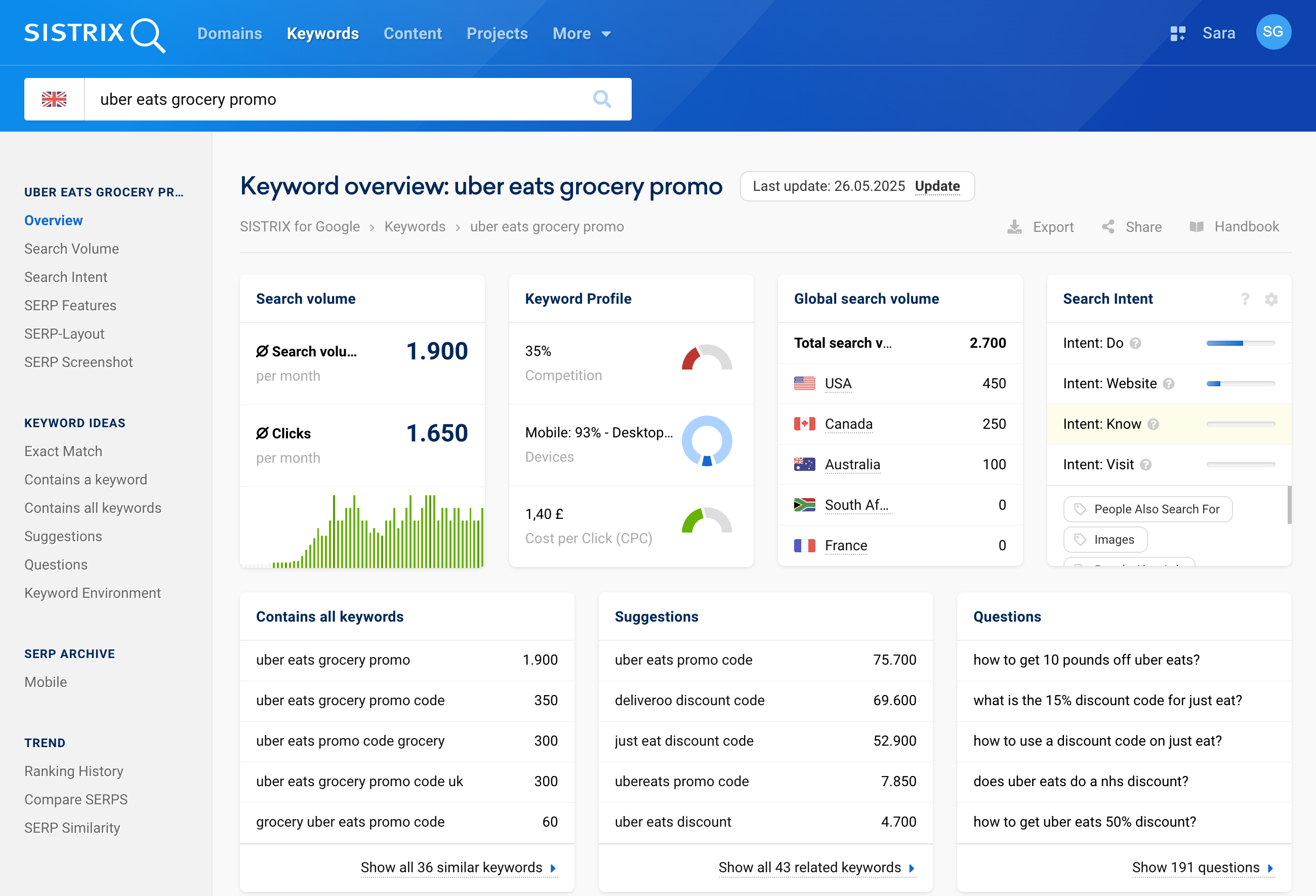Viewport: 1316px width, 896px height.
Task: Click the SISTRIX logo
Action: 95,34
